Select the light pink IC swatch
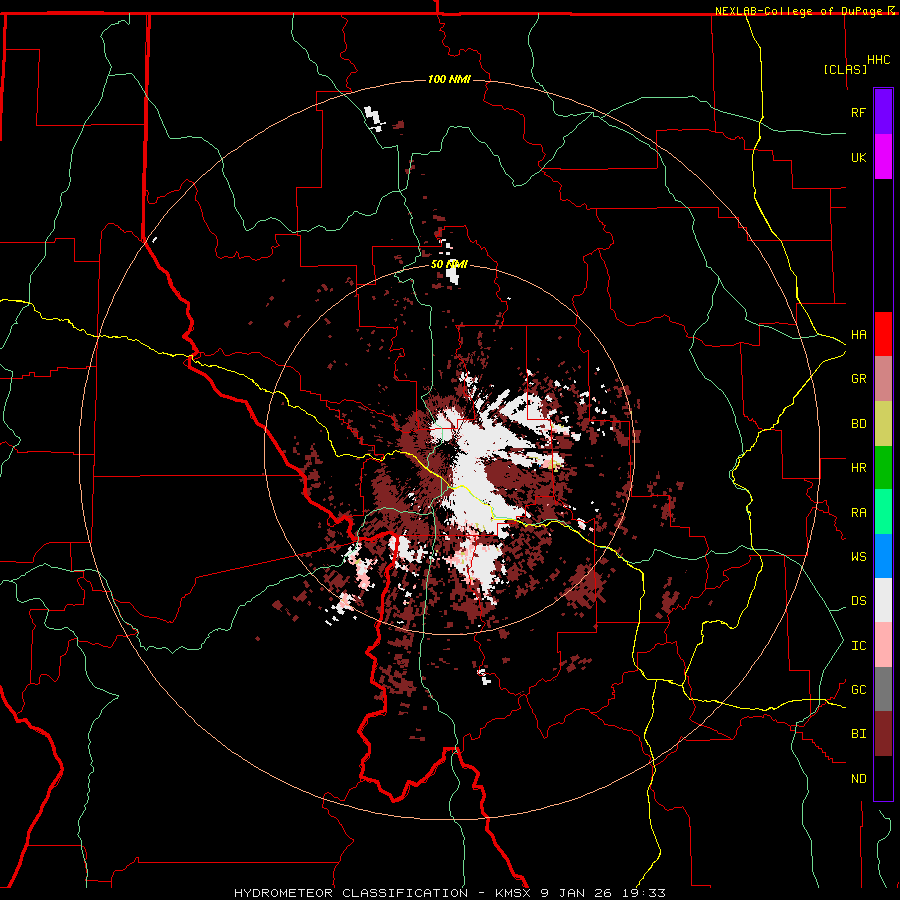This screenshot has height=900, width=900. (883, 645)
